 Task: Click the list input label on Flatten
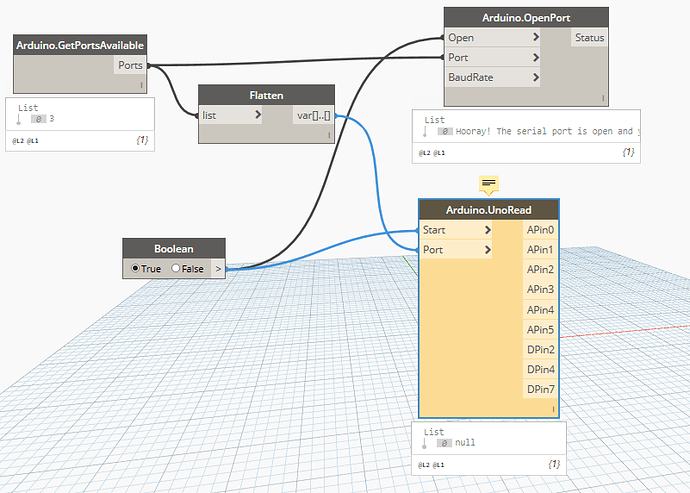click(x=209, y=115)
